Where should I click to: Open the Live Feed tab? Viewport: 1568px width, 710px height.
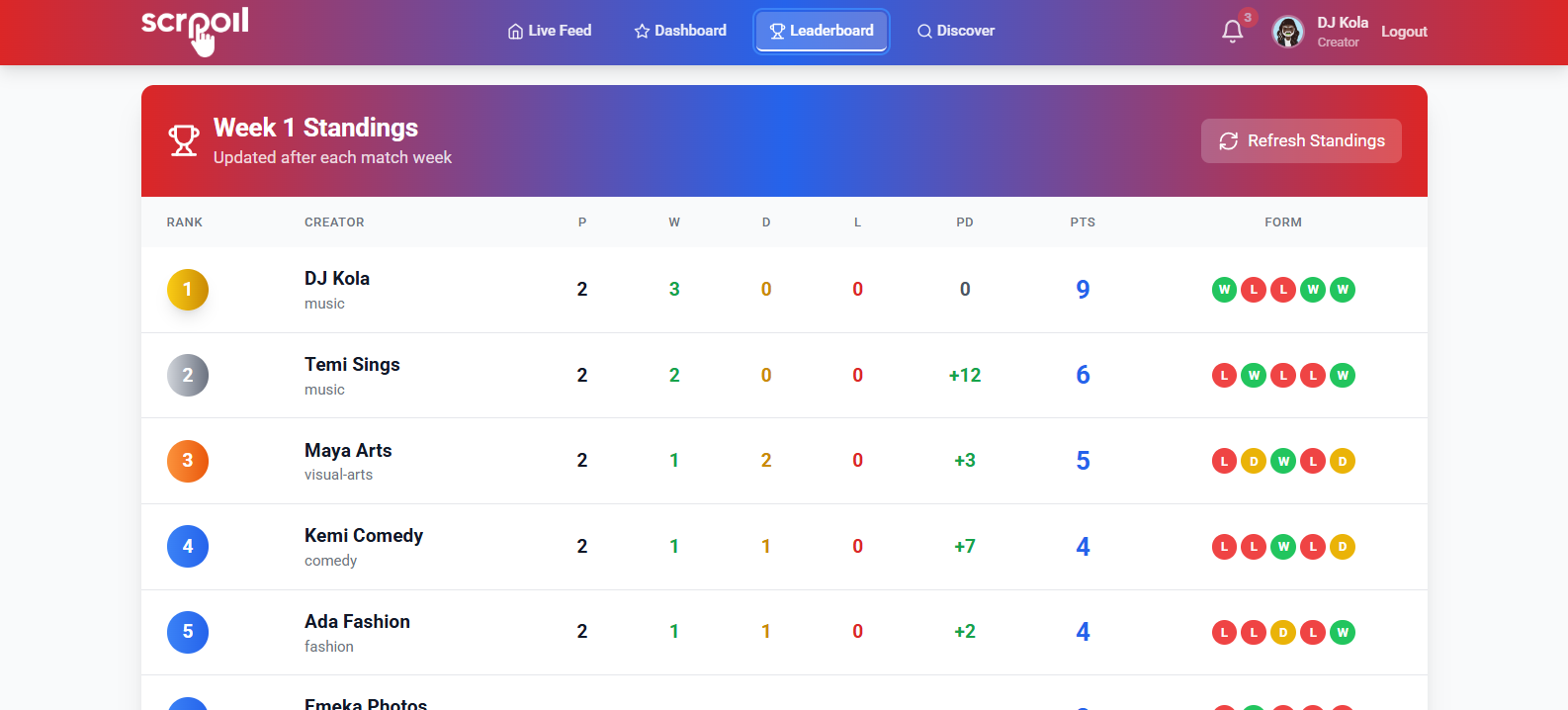pyautogui.click(x=550, y=31)
